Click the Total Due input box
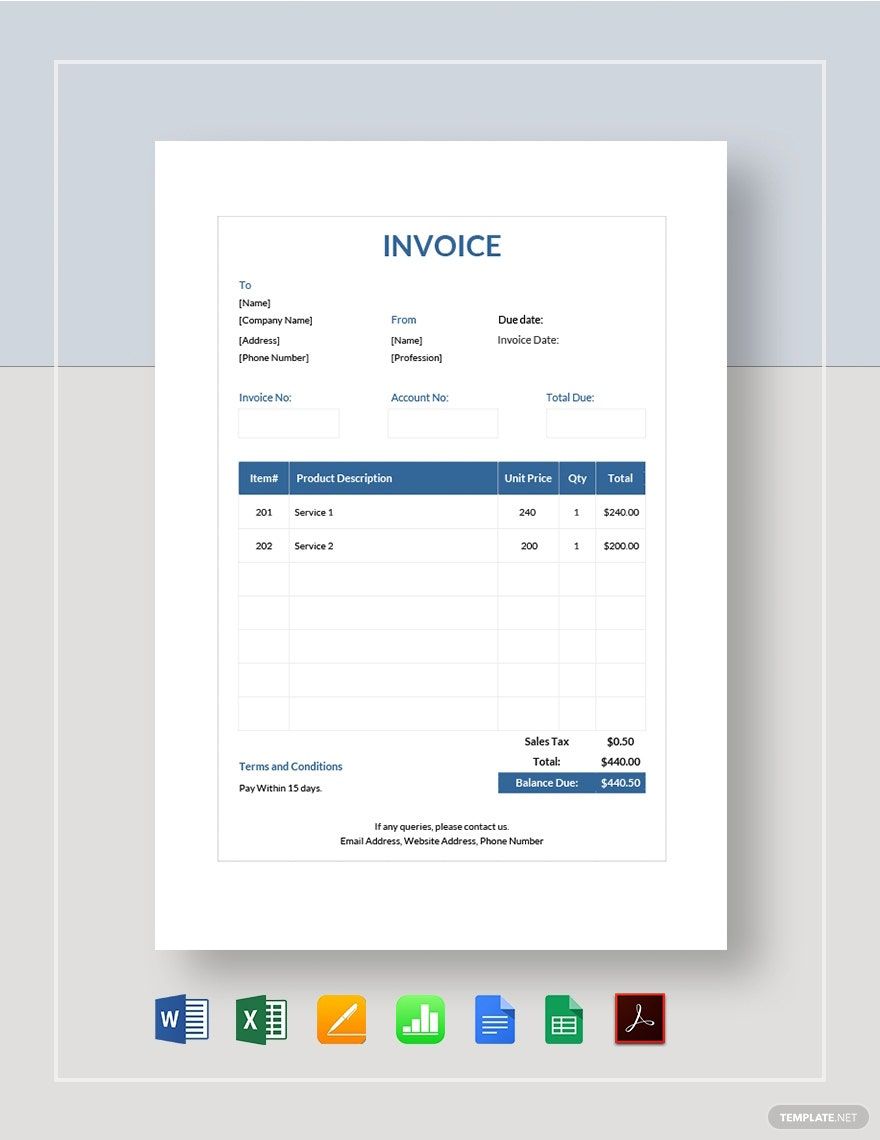This screenshot has height=1140, width=880. click(596, 423)
